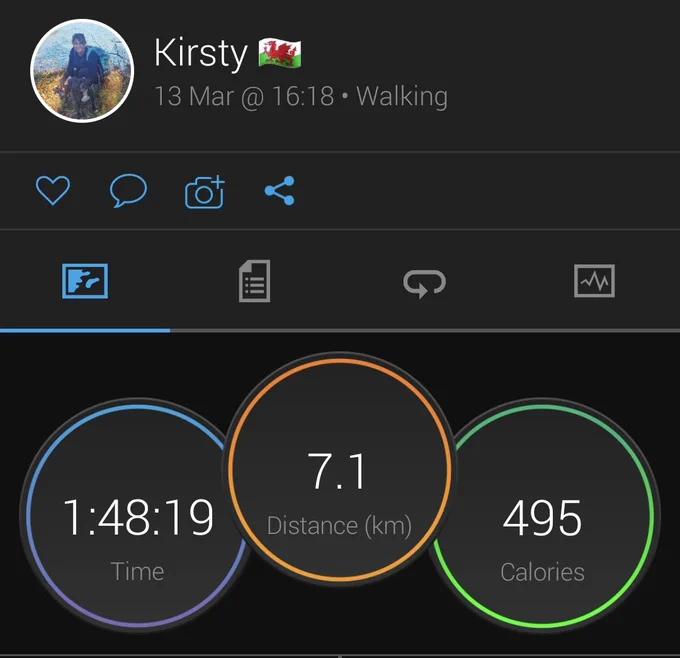Select the 7.1 distance value
Viewport: 680px width, 658px height.
pos(336,471)
